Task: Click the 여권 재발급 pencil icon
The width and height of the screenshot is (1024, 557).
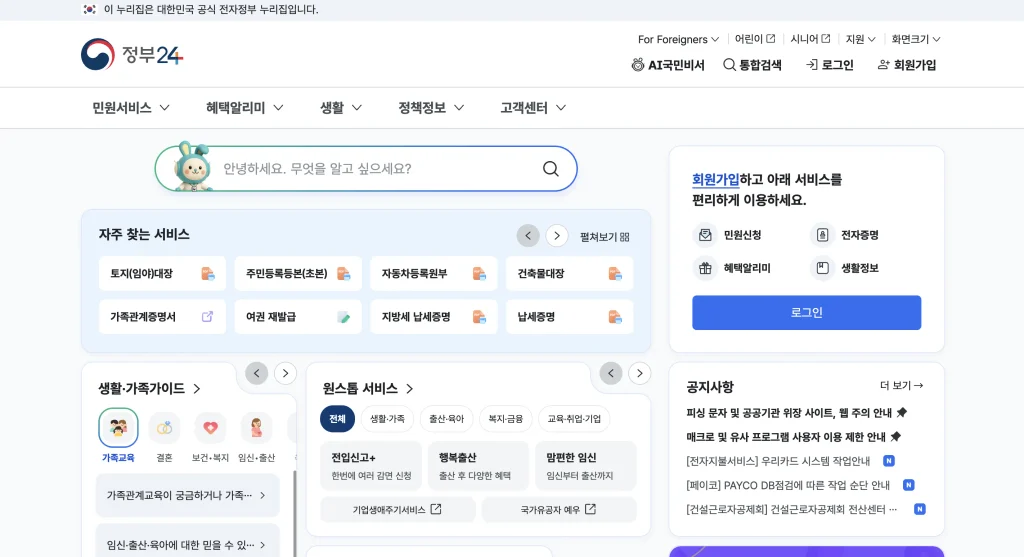Action: coord(344,317)
